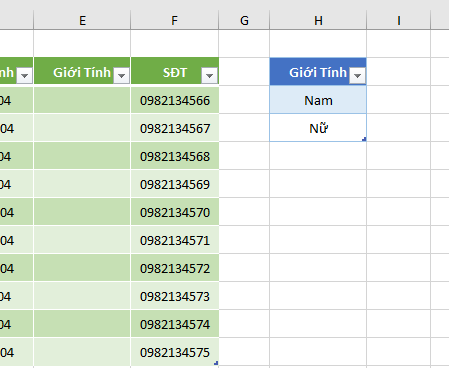Click the green Giới Tính header cell
Screen dimensions: 449x368
(x=82, y=71)
